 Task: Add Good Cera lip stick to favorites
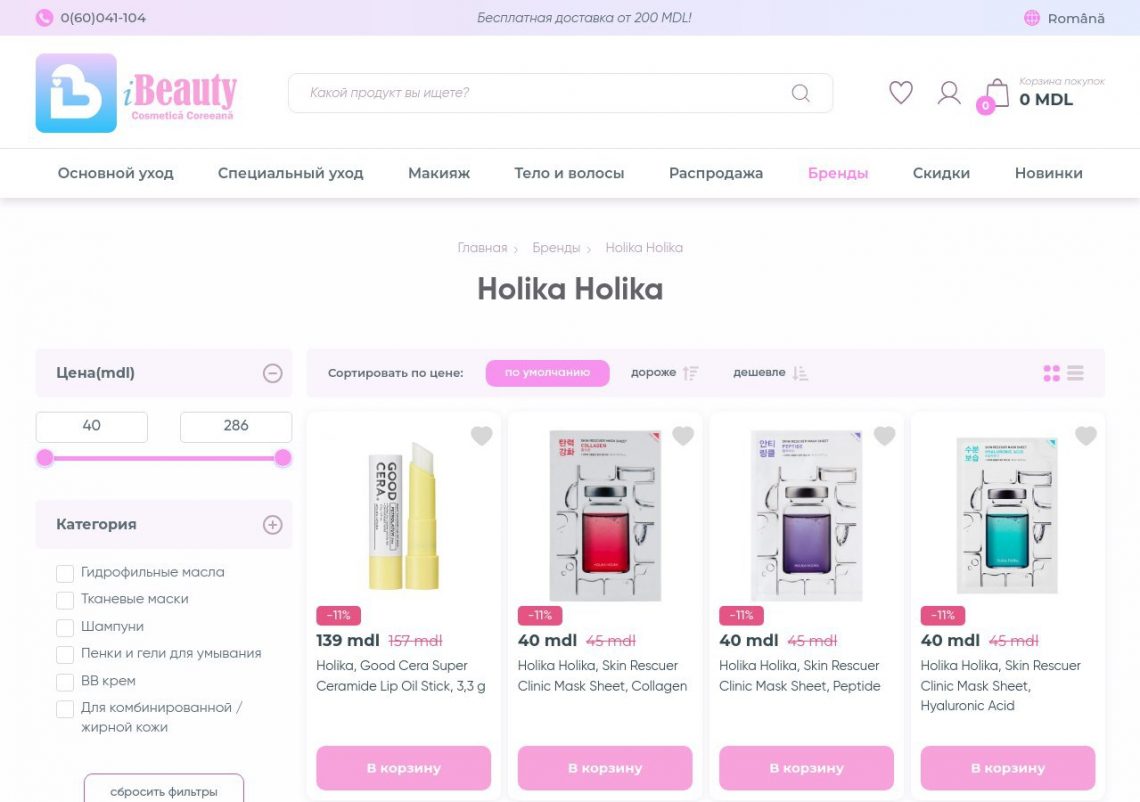481,436
